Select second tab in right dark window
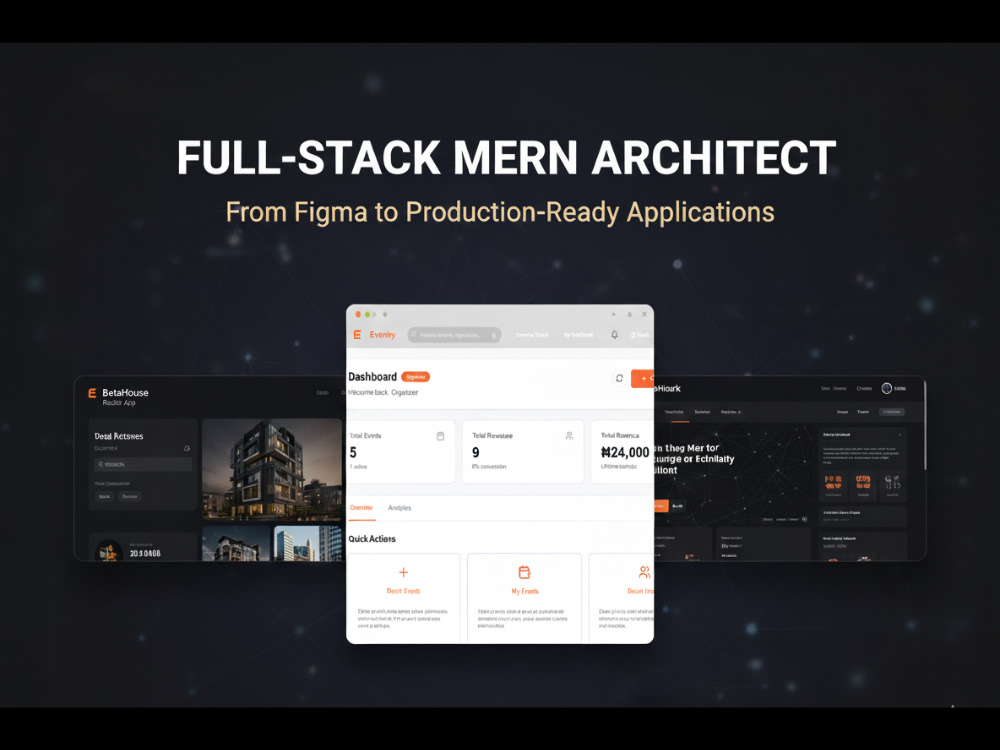The width and height of the screenshot is (1000, 750). coord(702,412)
